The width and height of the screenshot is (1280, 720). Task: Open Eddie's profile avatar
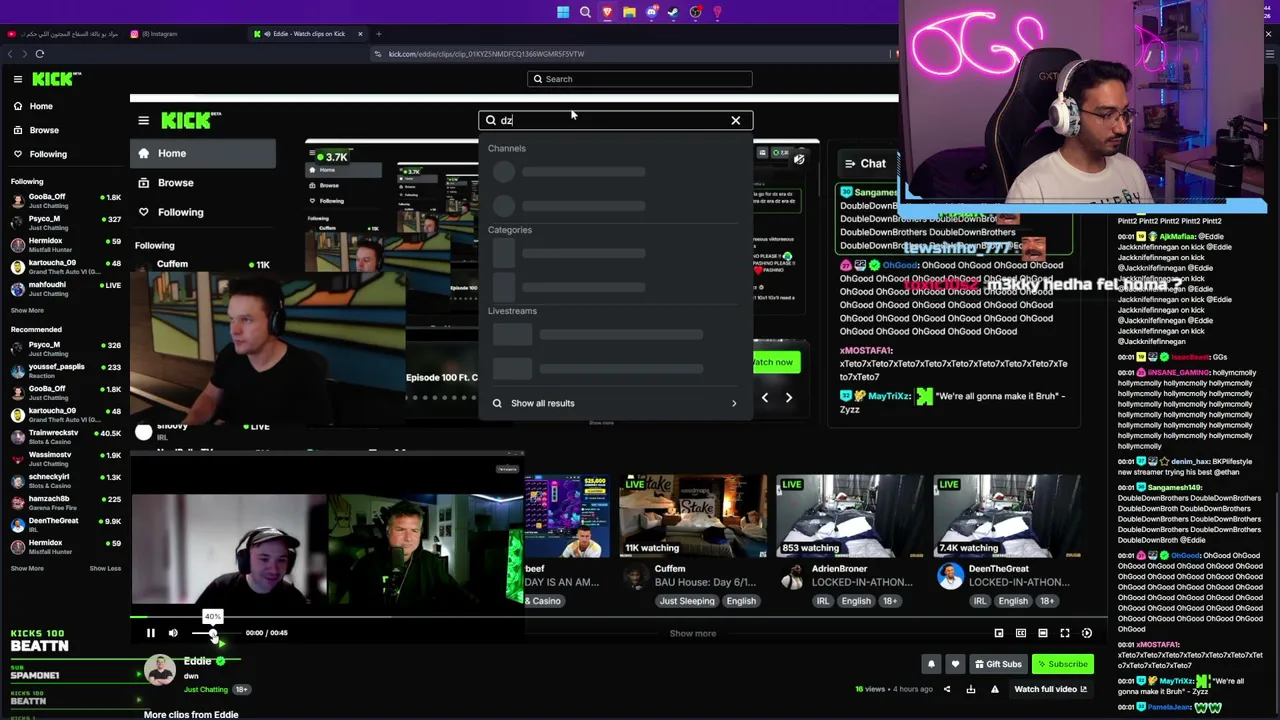pyautogui.click(x=160, y=670)
